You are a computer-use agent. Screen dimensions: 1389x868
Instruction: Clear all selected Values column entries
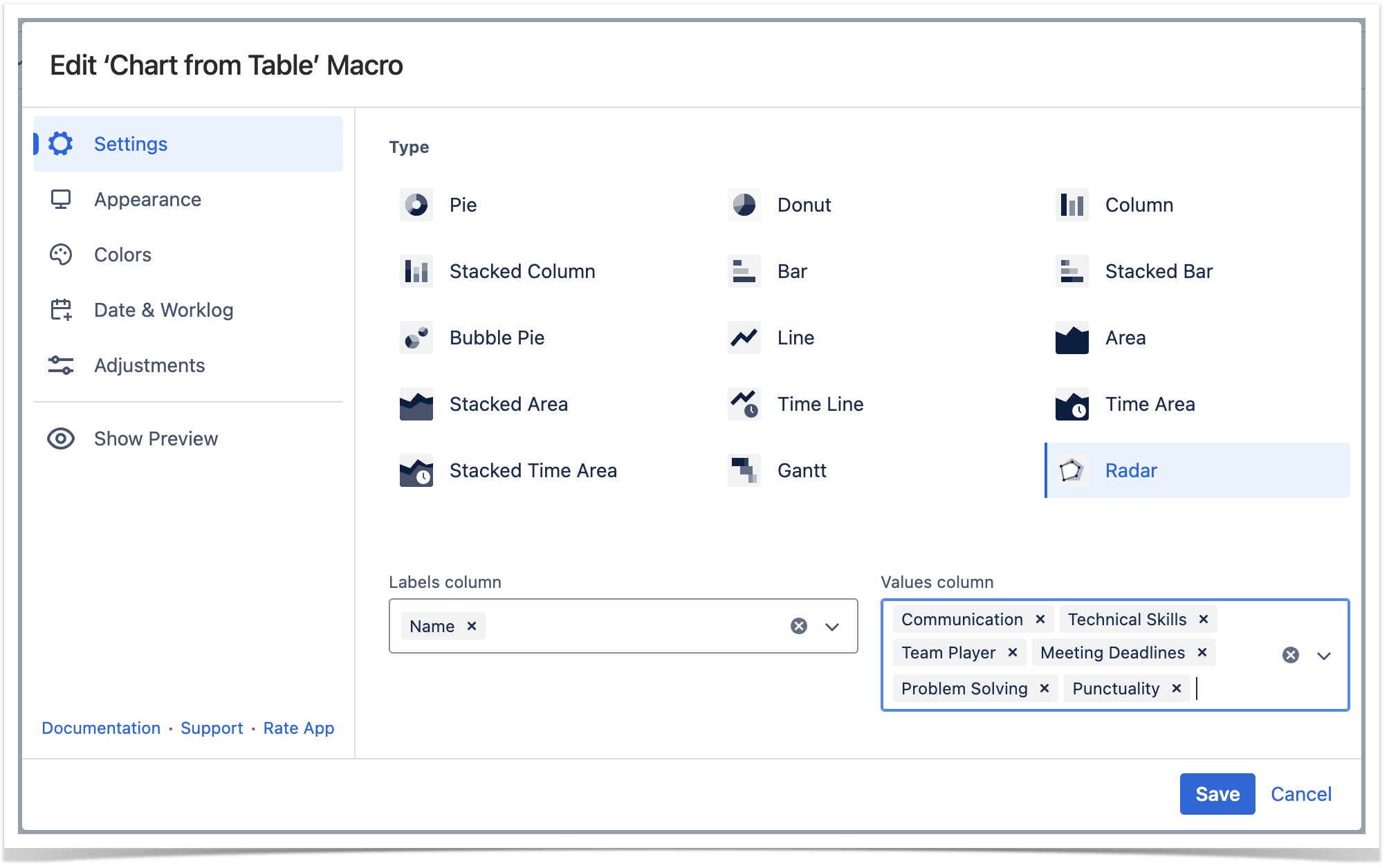(1290, 656)
